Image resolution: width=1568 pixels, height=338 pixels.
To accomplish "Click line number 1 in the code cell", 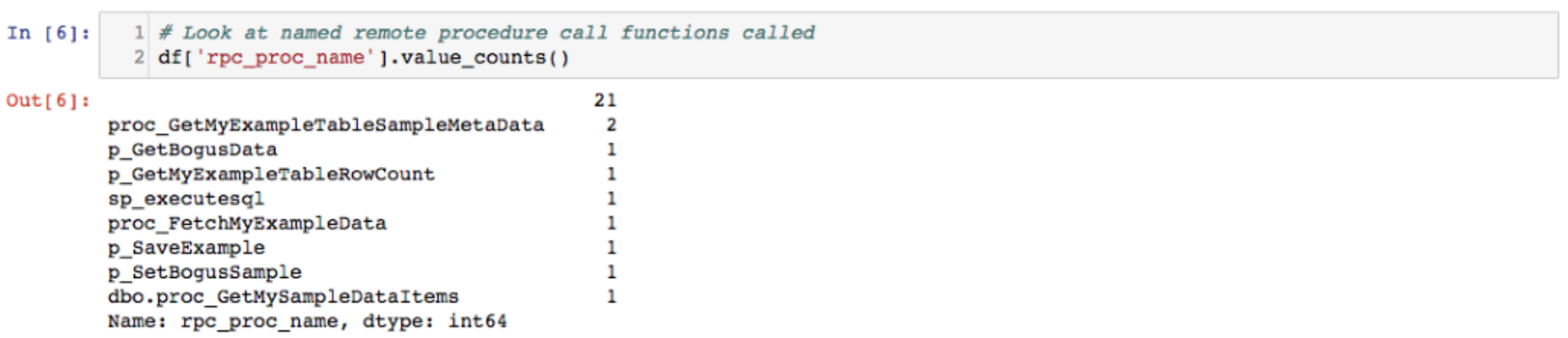I will (x=139, y=33).
